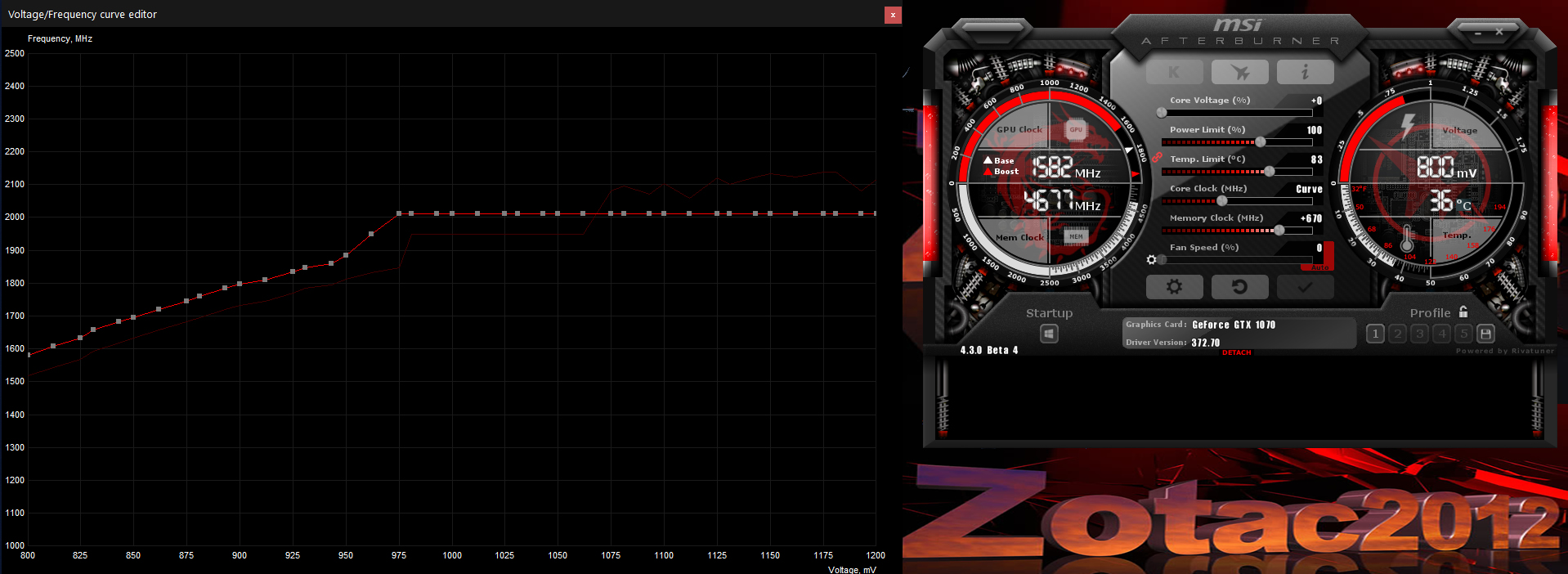Click the Temp. Limit slider handle
The width and height of the screenshot is (1568, 574).
1269,172
